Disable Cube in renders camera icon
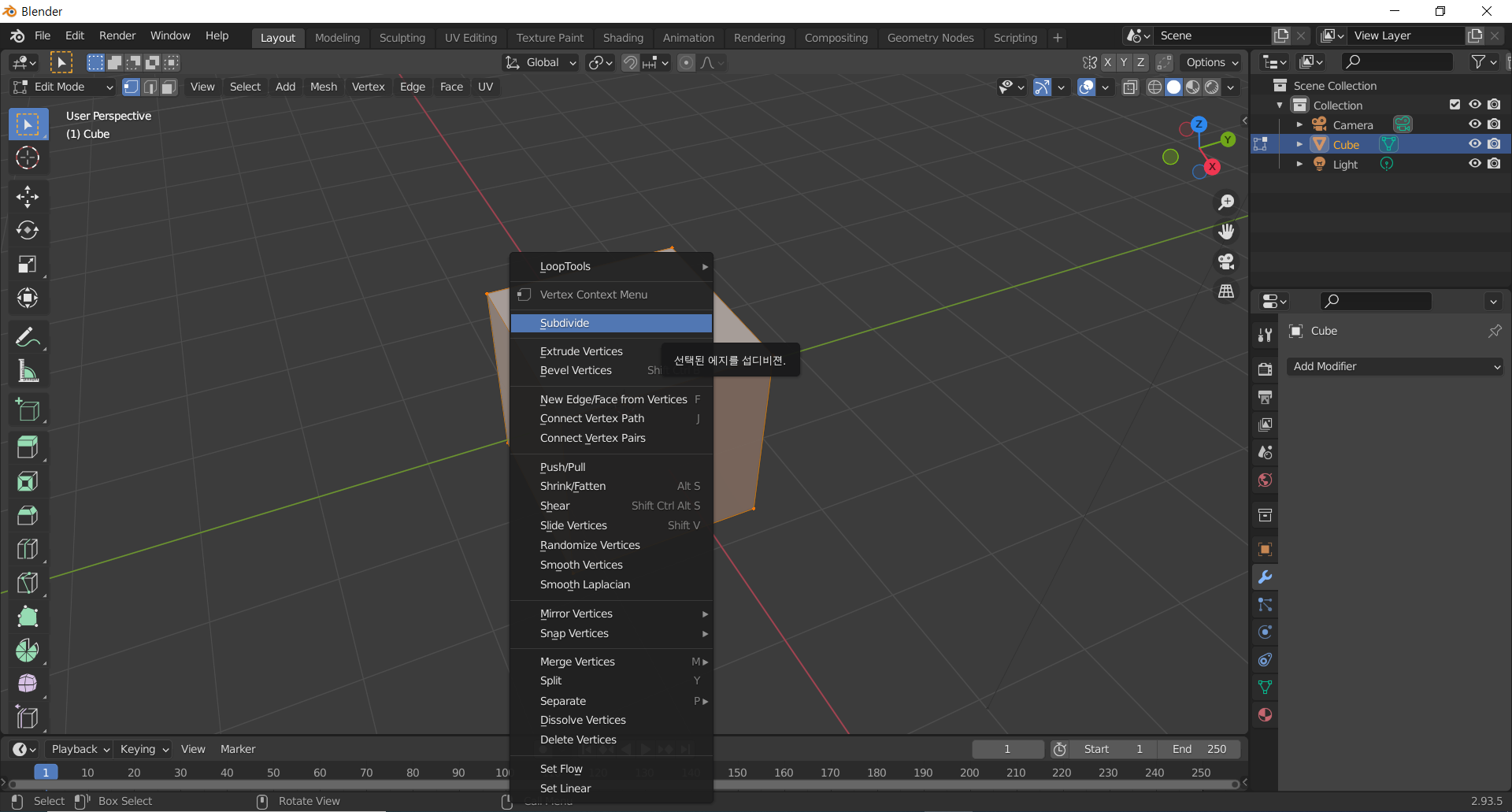The image size is (1512, 812). (x=1494, y=144)
